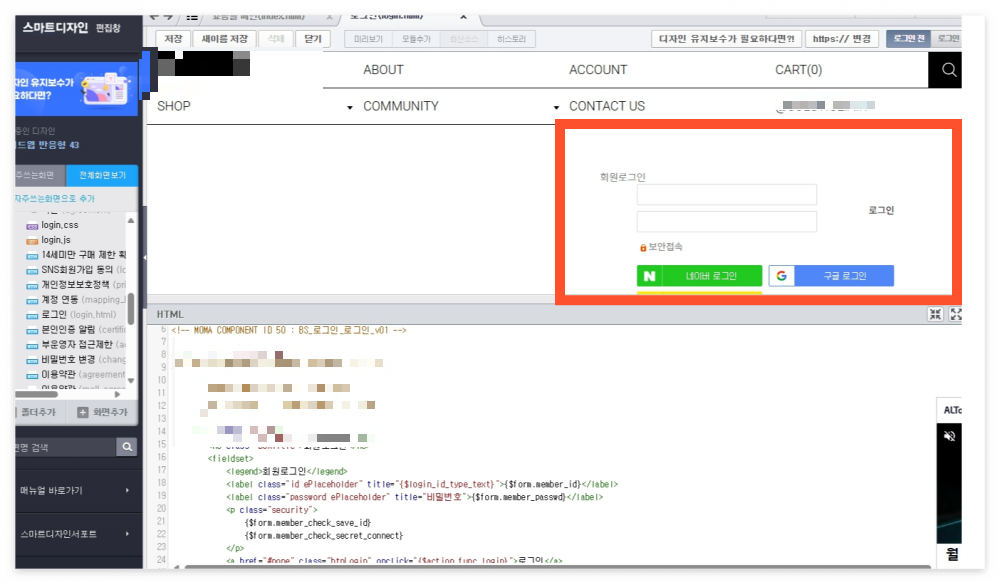Click plus icon of 화면추가

coord(82,412)
